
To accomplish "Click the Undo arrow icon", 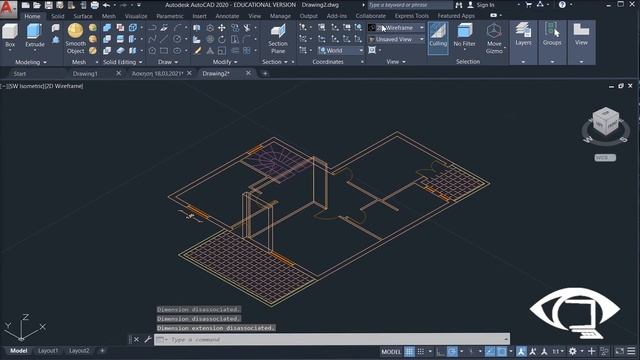I will click(107, 5).
